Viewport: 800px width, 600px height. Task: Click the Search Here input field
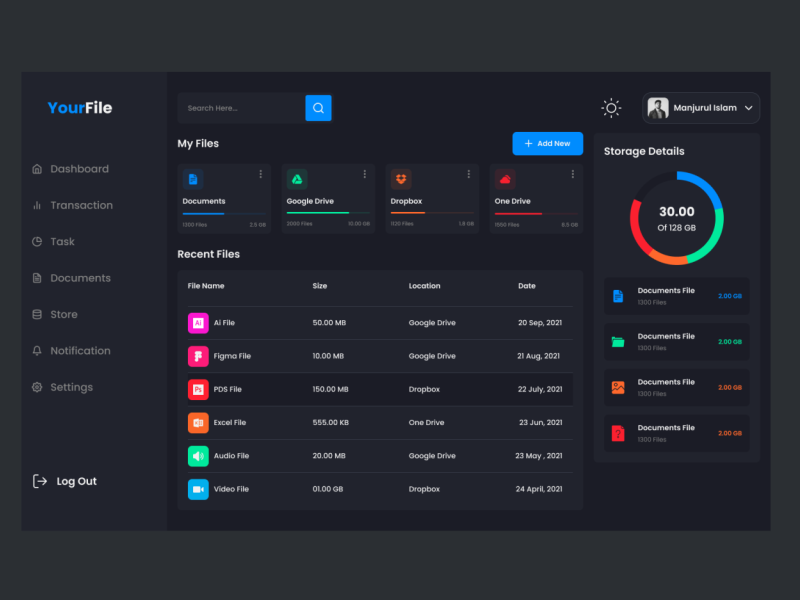(240, 107)
